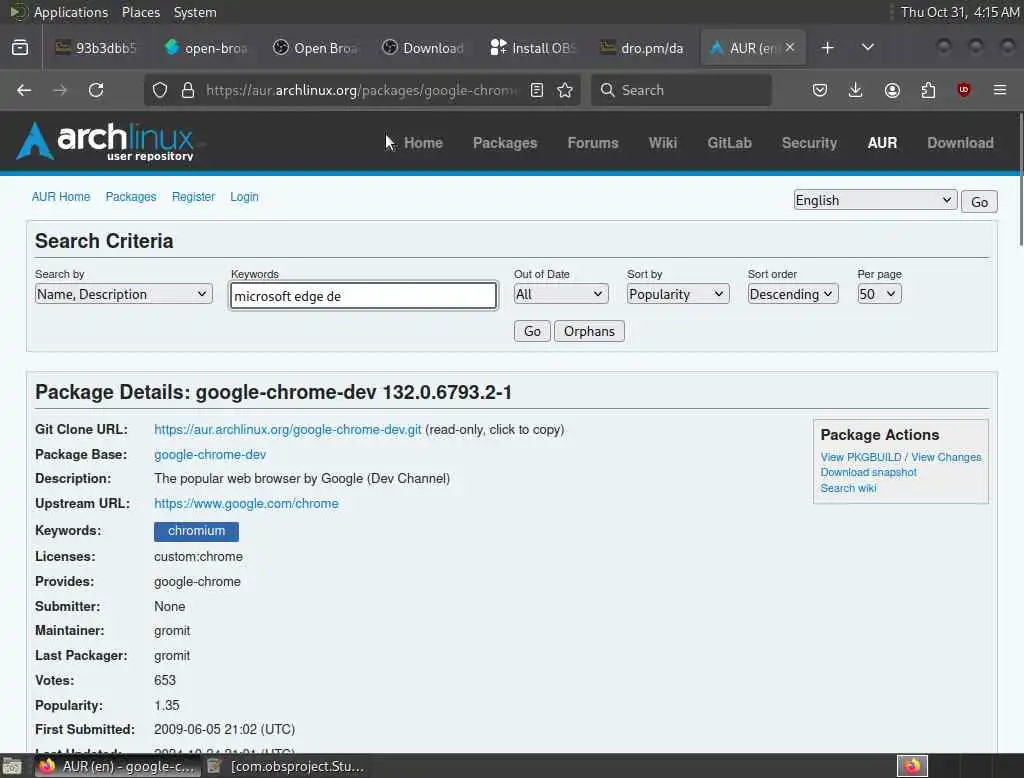Open the extensions puzzle icon
1024x778 pixels.
[x=928, y=90]
